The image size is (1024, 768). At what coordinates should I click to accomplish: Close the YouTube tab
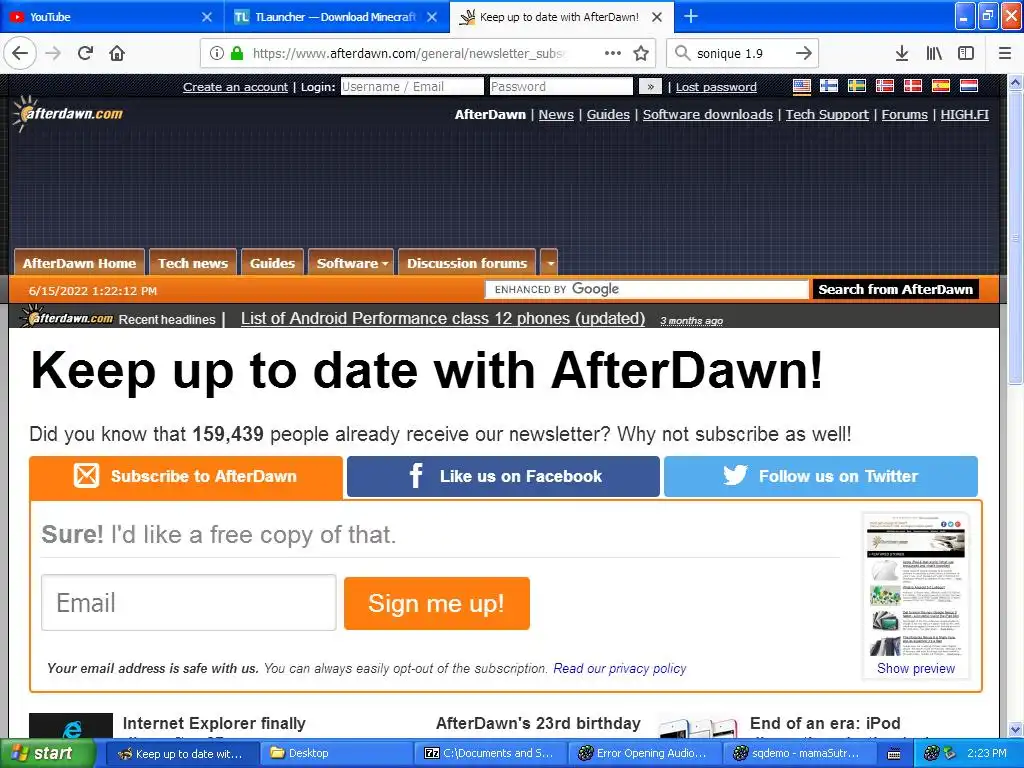pyautogui.click(x=206, y=17)
